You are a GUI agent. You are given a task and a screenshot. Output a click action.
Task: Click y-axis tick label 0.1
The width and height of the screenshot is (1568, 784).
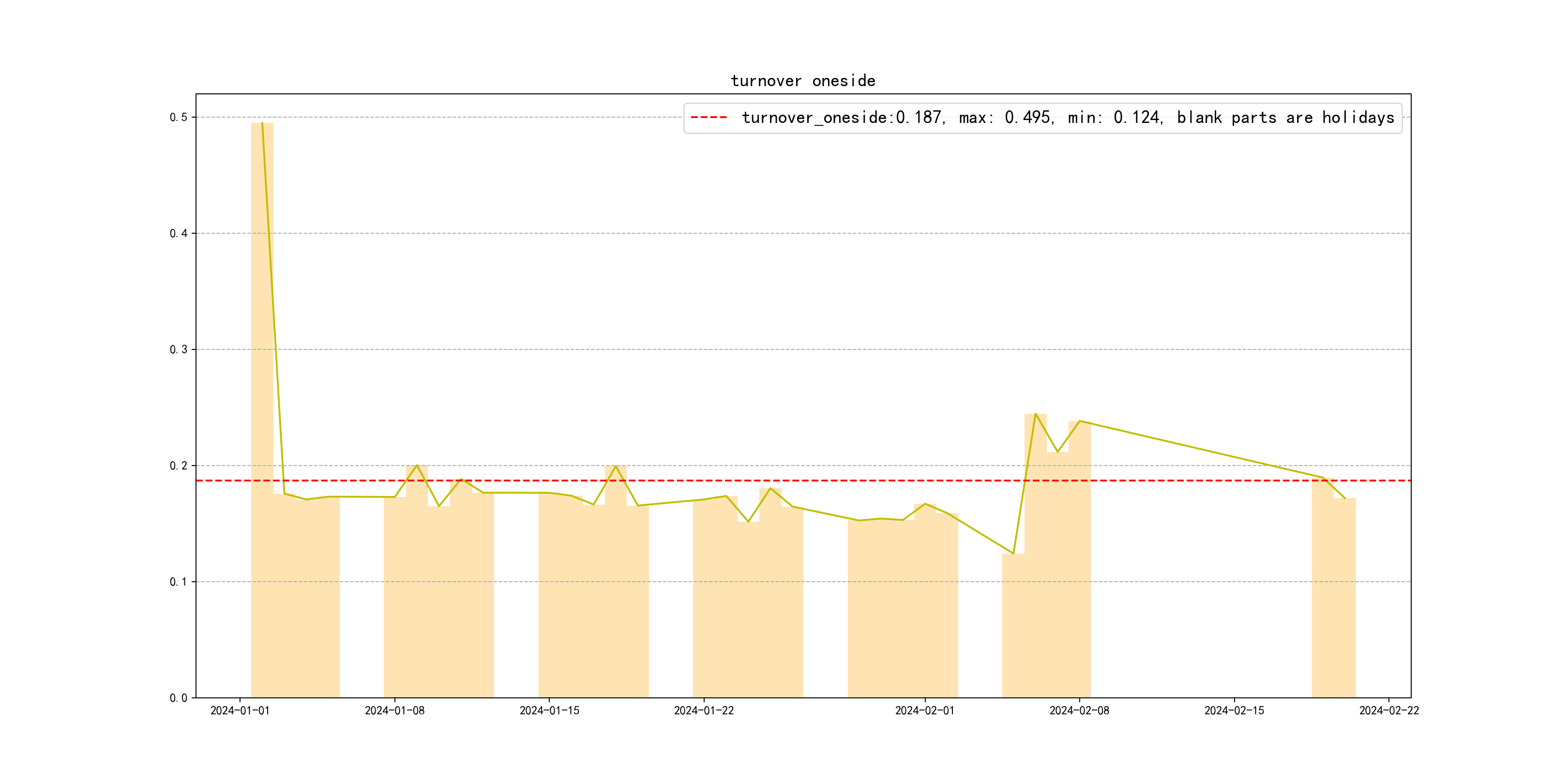tap(179, 582)
